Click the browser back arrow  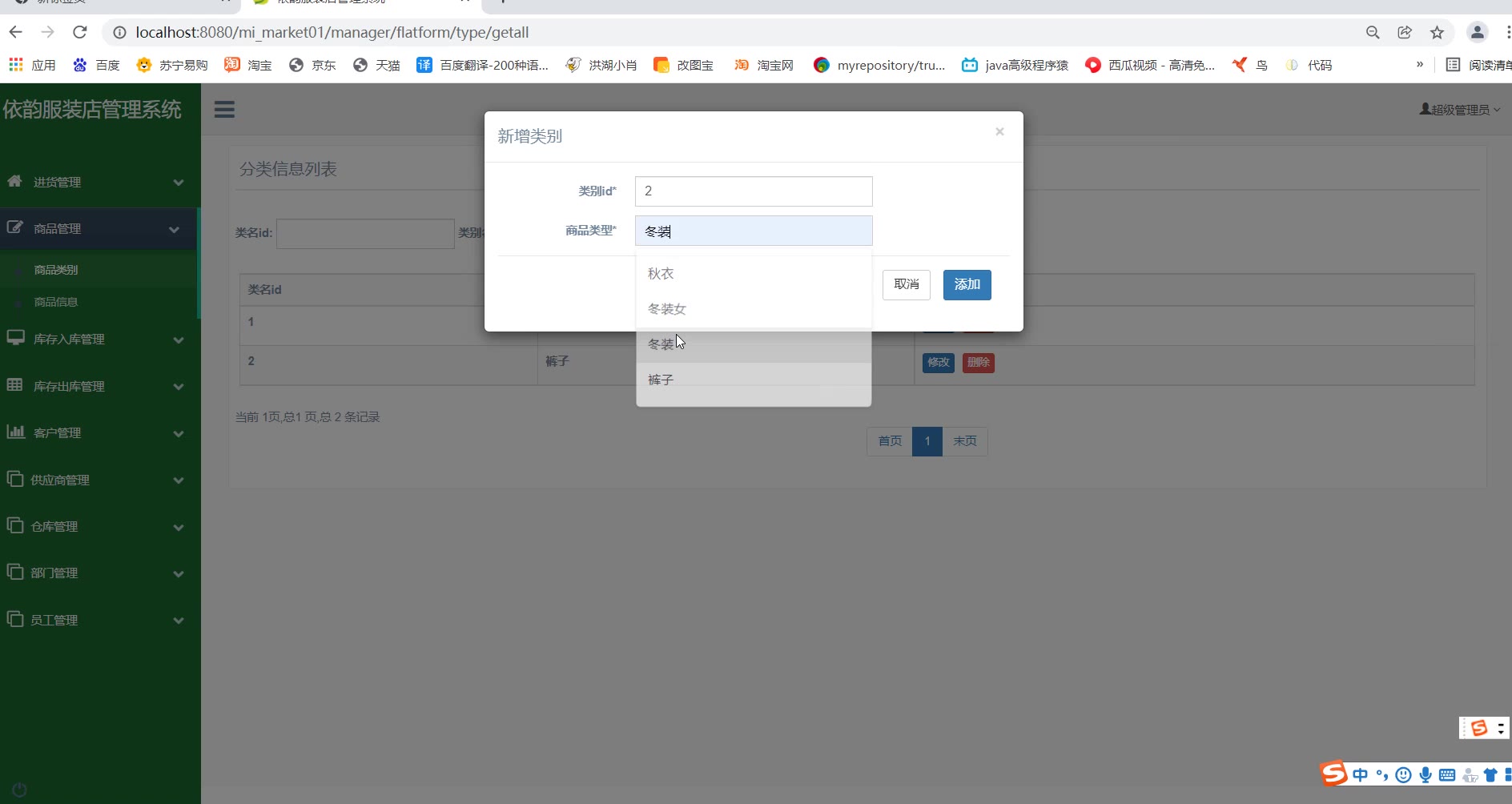click(15, 32)
